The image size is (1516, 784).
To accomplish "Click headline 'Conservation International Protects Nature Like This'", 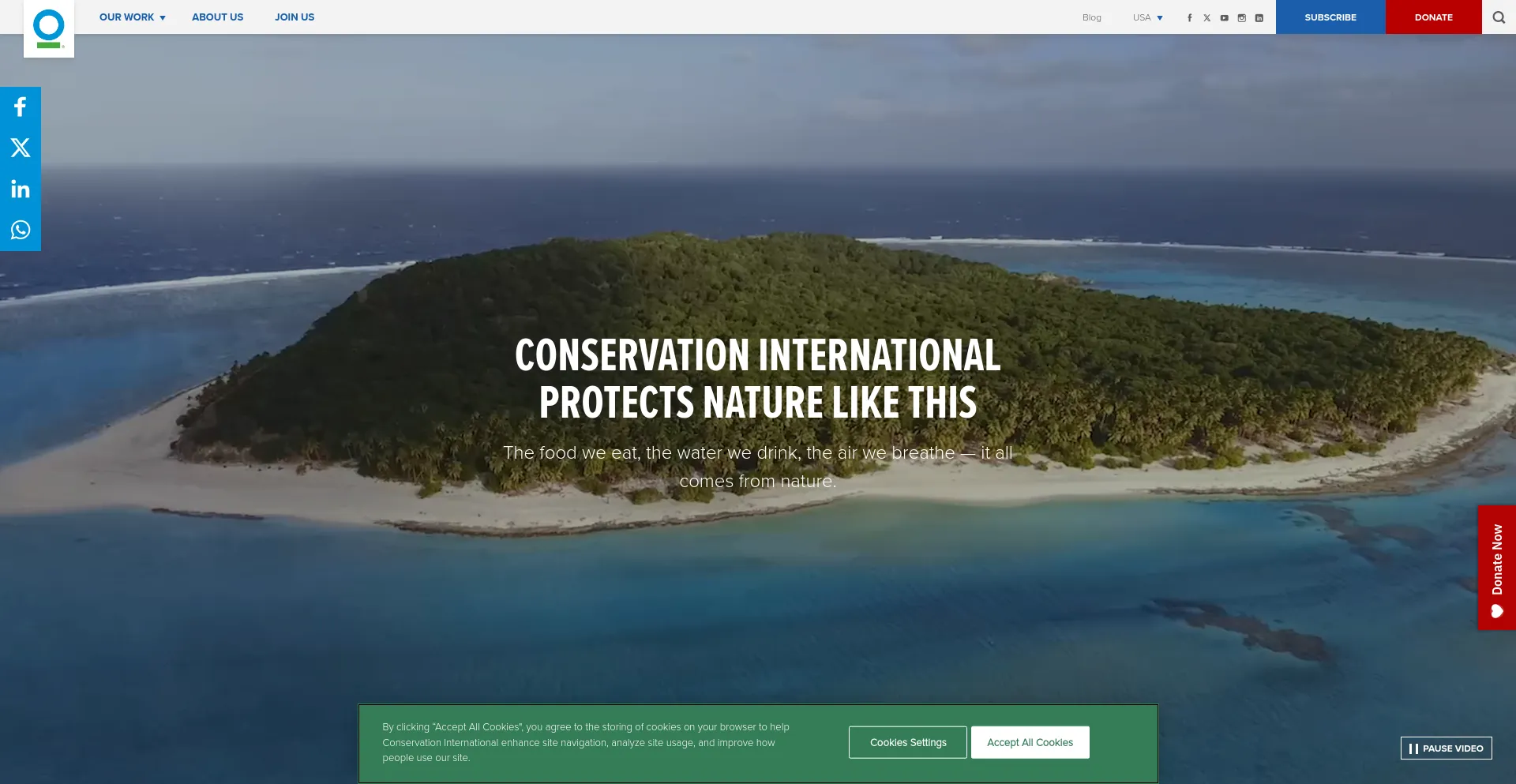I will [758, 379].
